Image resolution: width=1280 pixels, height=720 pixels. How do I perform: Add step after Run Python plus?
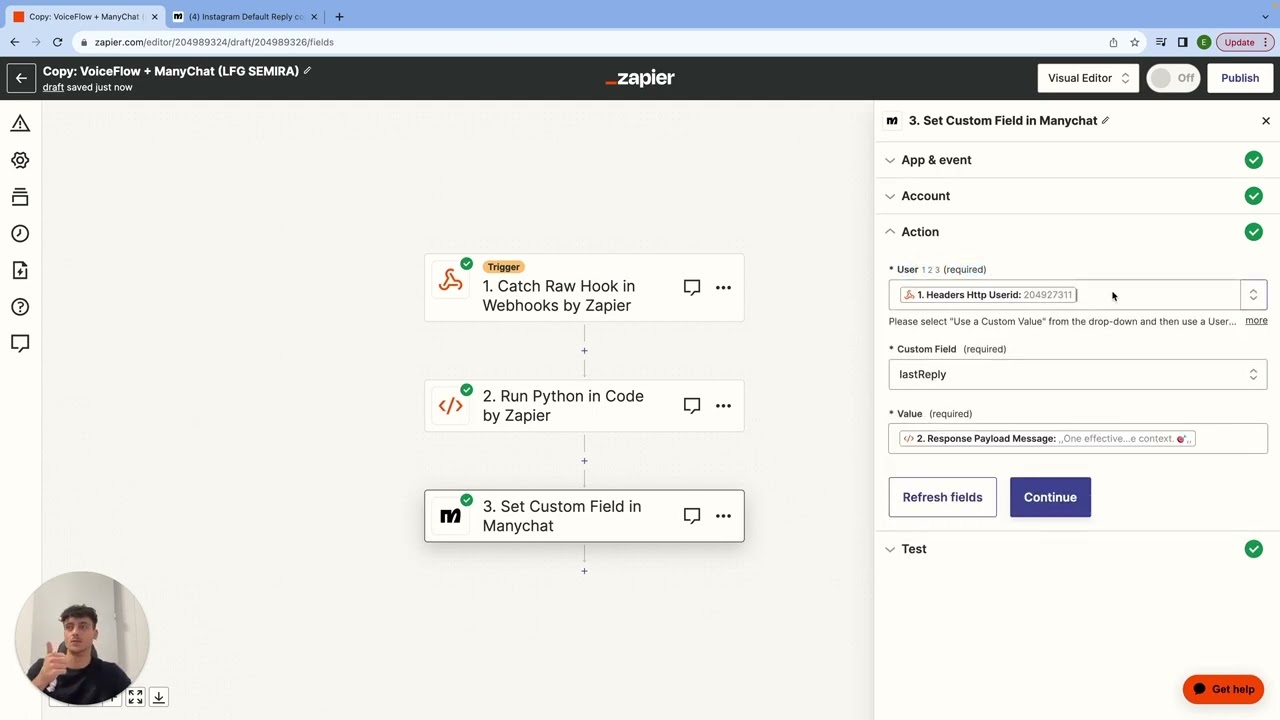[584, 461]
